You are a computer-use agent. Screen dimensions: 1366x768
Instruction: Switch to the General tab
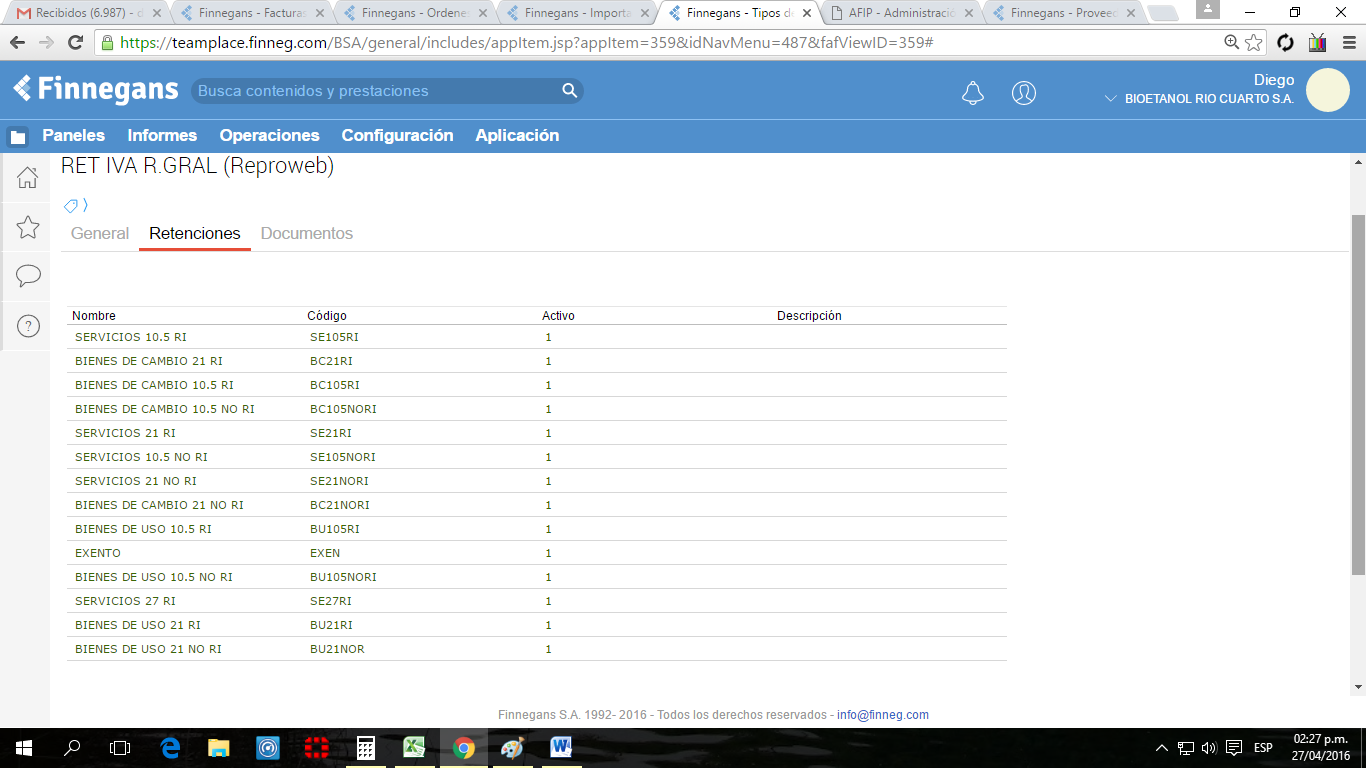coord(100,234)
